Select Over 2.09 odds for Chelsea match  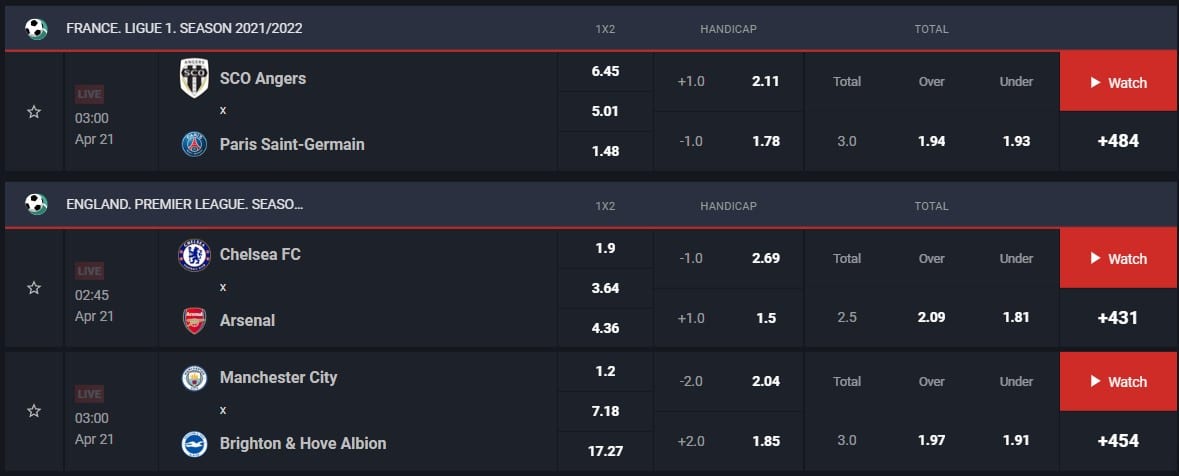pos(931,317)
